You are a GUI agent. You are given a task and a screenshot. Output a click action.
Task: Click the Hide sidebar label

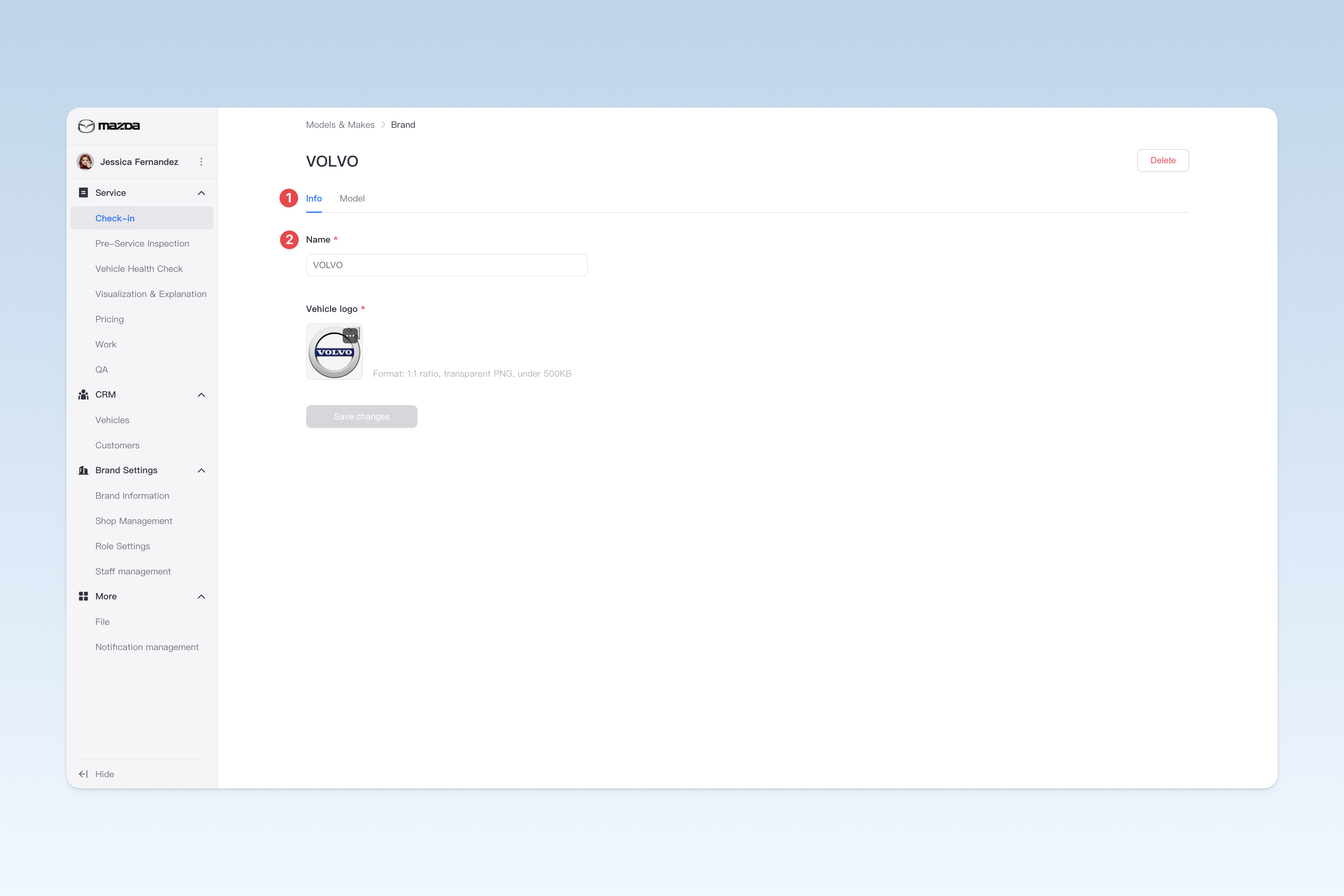[x=105, y=774]
